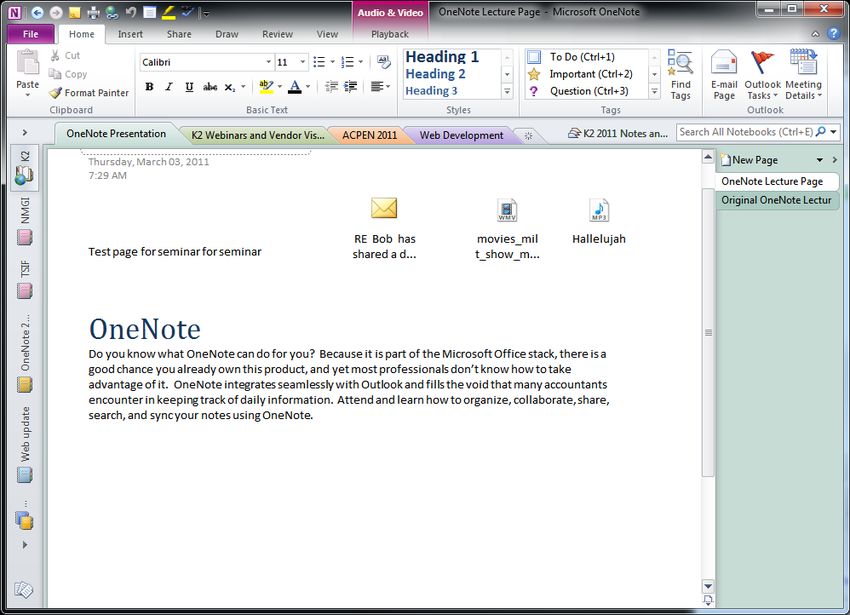This screenshot has width=850, height=615.
Task: Click the Paste clipboard icon
Action: pyautogui.click(x=28, y=62)
